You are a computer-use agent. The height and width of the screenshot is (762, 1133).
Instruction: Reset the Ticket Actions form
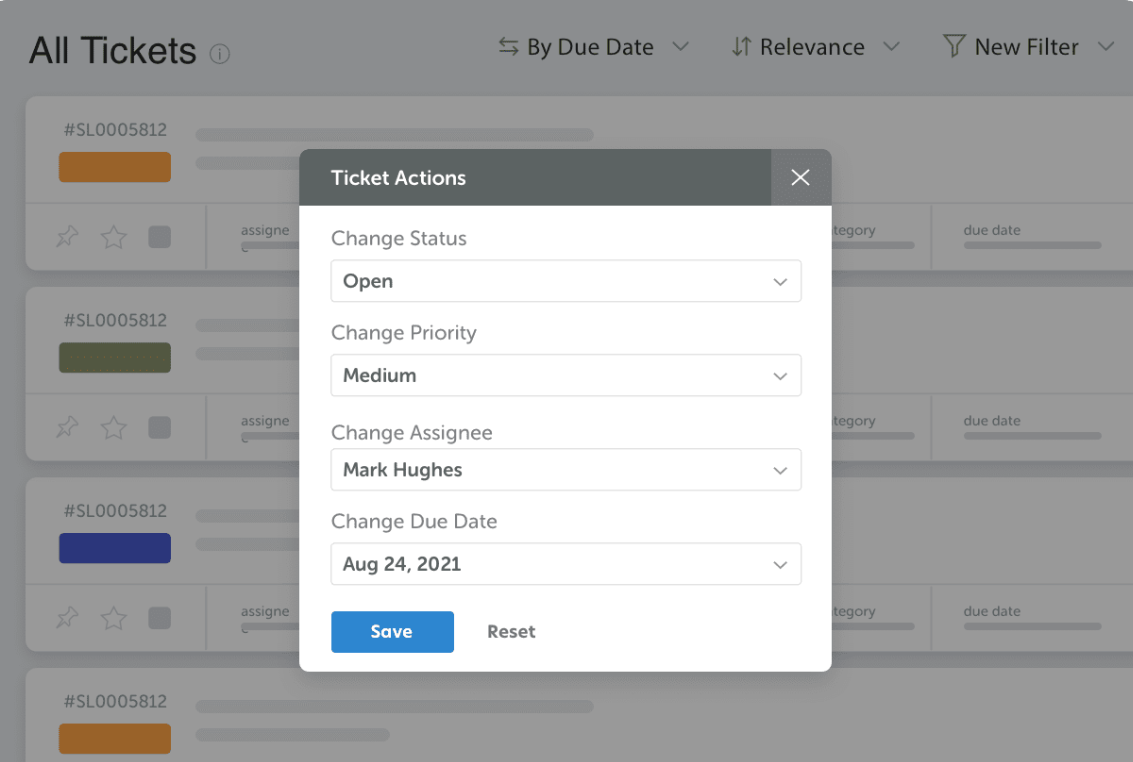tap(511, 631)
